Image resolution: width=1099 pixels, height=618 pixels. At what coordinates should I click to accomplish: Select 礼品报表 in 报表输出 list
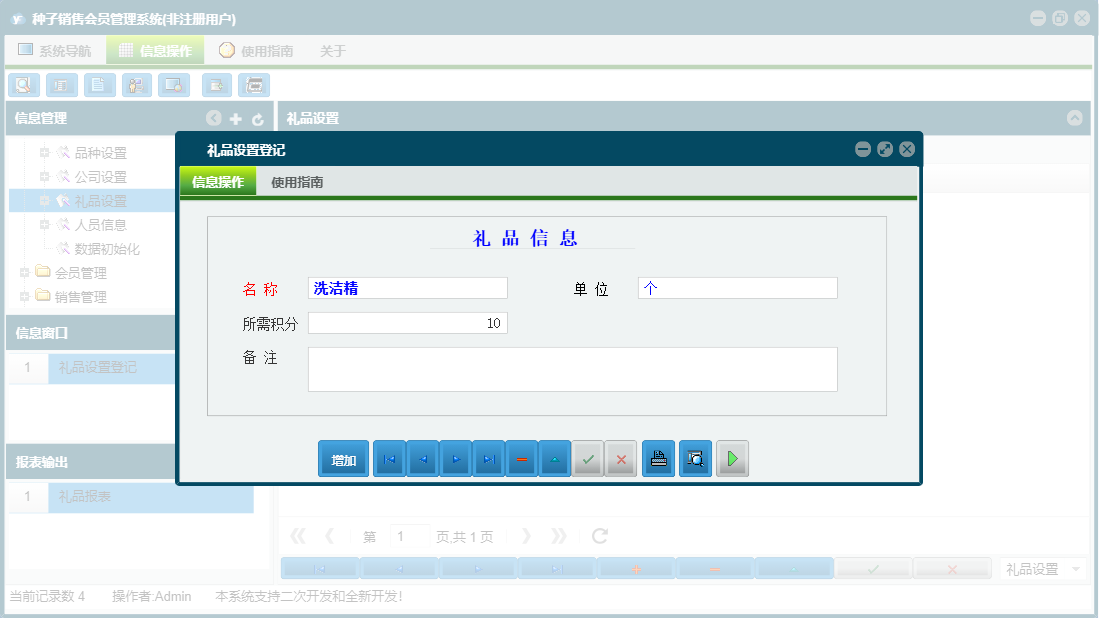(x=151, y=496)
